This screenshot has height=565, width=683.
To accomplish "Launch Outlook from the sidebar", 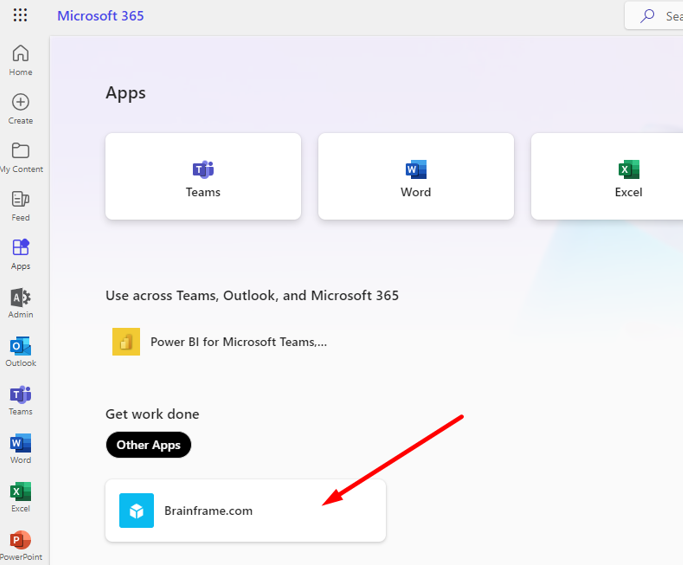I will [x=20, y=351].
